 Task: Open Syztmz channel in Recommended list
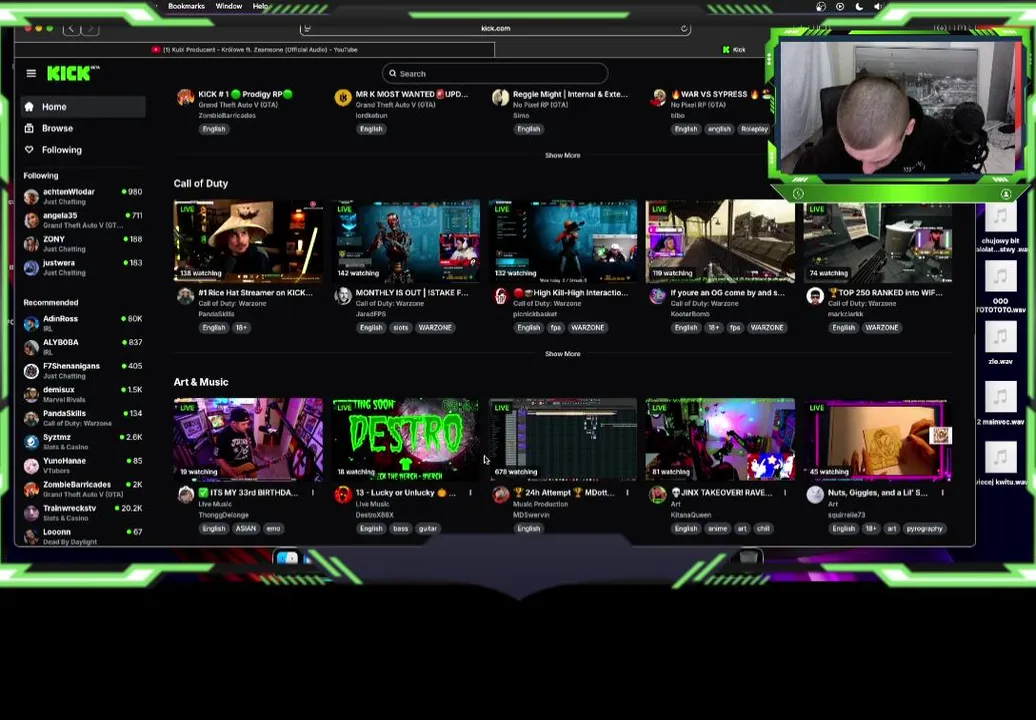point(83,441)
